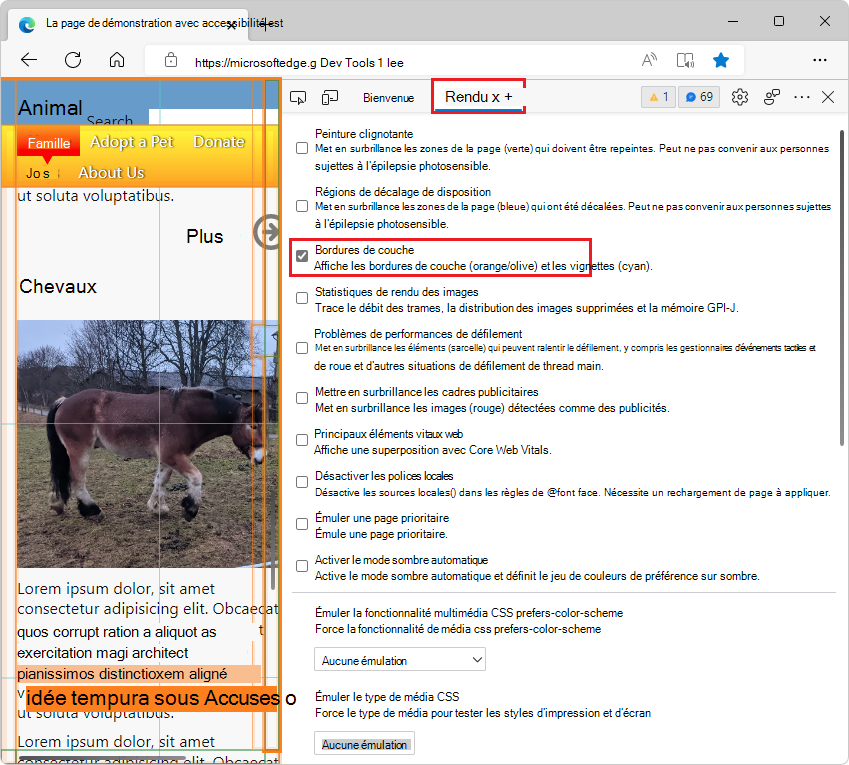The image size is (849, 765).
Task: Check Activer le mode sombre automatique
Action: coord(302,565)
